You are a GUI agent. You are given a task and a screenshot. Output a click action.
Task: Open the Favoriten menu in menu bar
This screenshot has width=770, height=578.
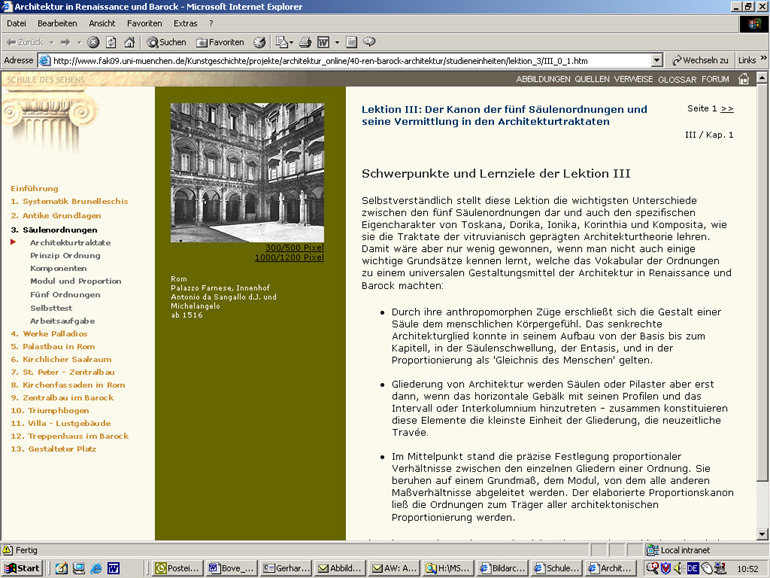tap(144, 22)
